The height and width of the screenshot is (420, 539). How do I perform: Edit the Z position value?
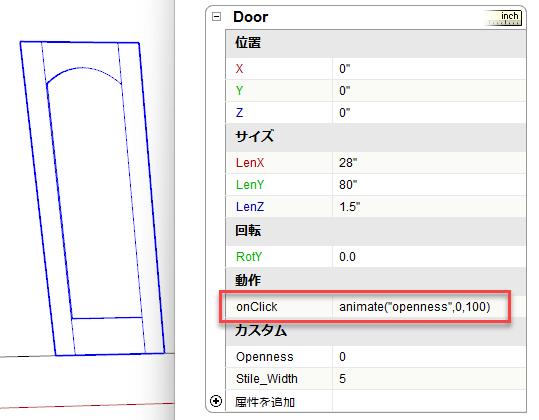coord(429,113)
